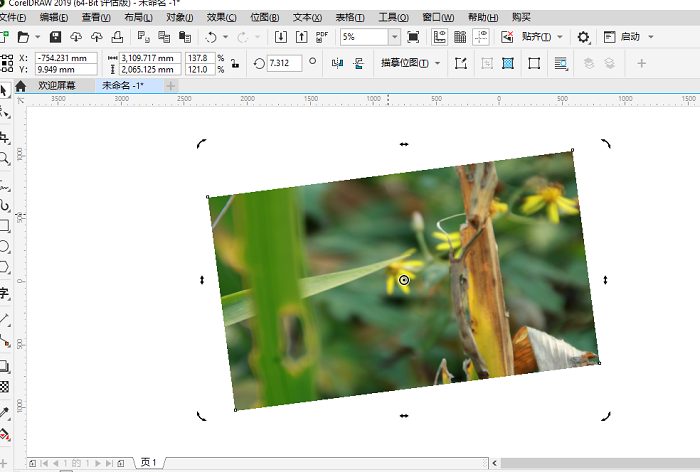Image resolution: width=700 pixels, height=472 pixels.
Task: Click the 页 1 page tab
Action: 148,463
